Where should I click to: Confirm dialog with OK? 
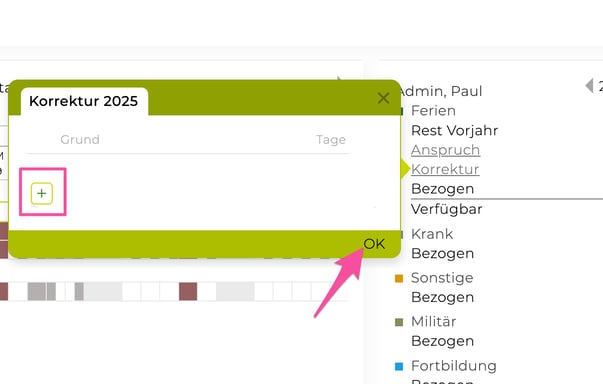pyautogui.click(x=374, y=244)
